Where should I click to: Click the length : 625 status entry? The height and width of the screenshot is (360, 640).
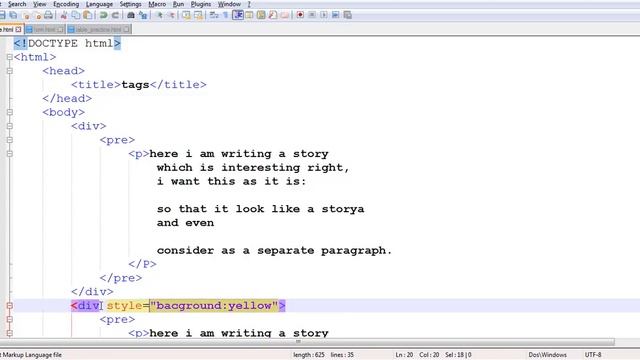309,355
